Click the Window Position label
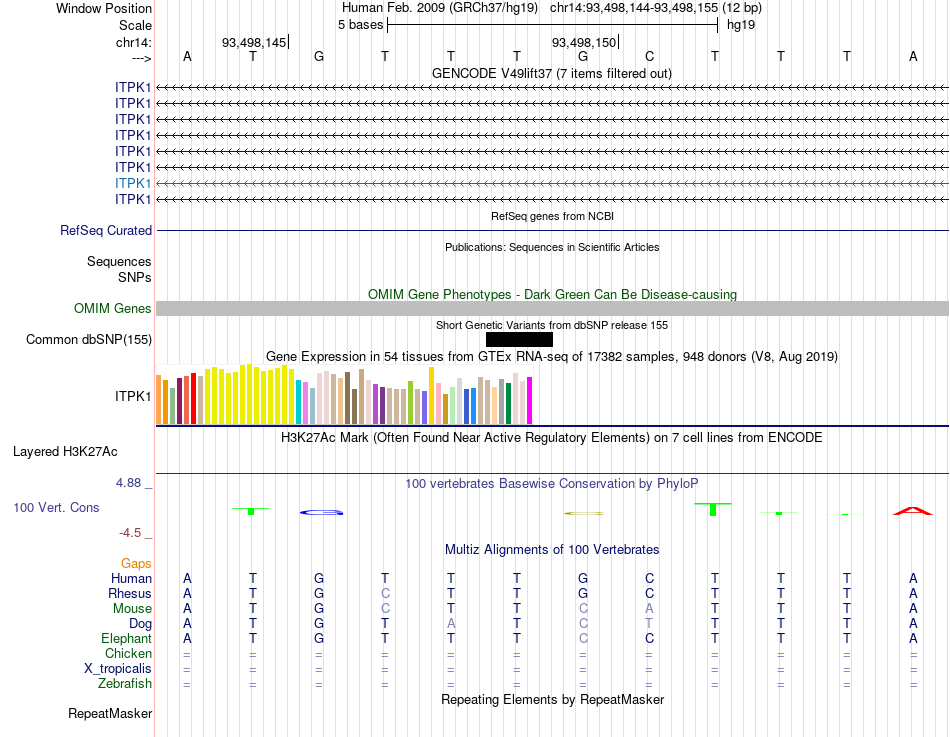950x737 pixels. (x=104, y=8)
